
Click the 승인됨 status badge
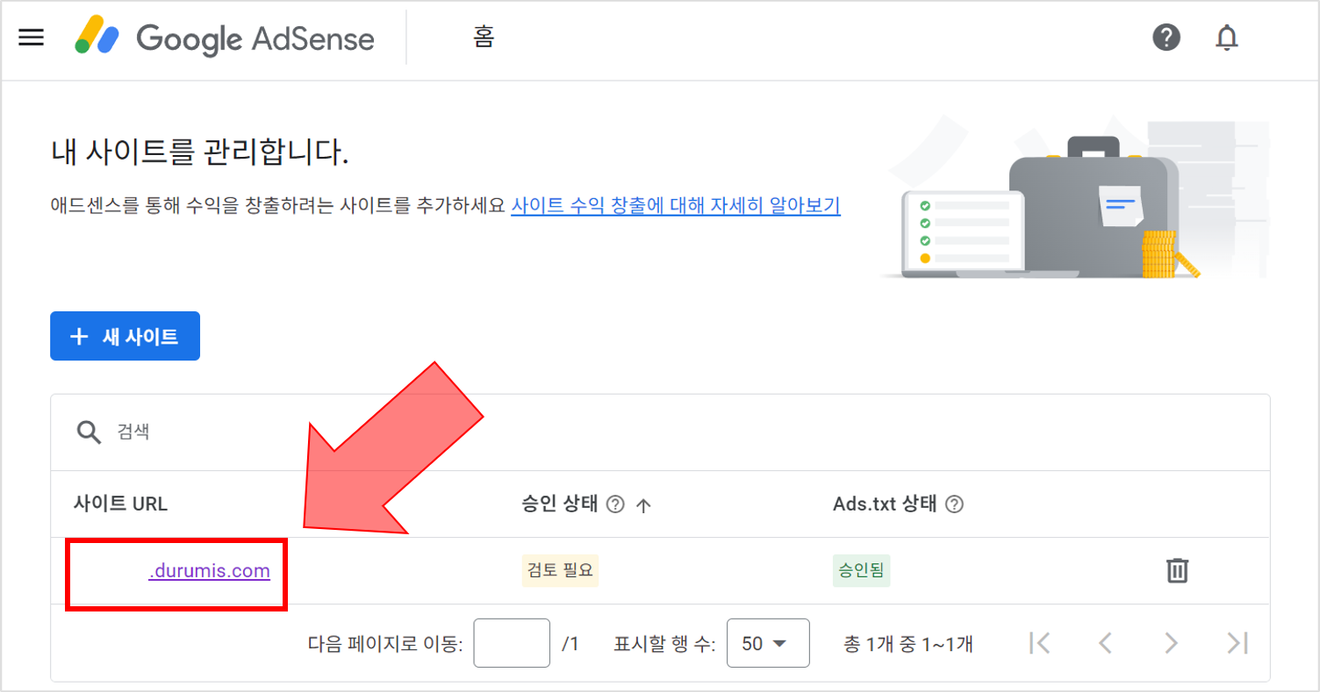(862, 571)
